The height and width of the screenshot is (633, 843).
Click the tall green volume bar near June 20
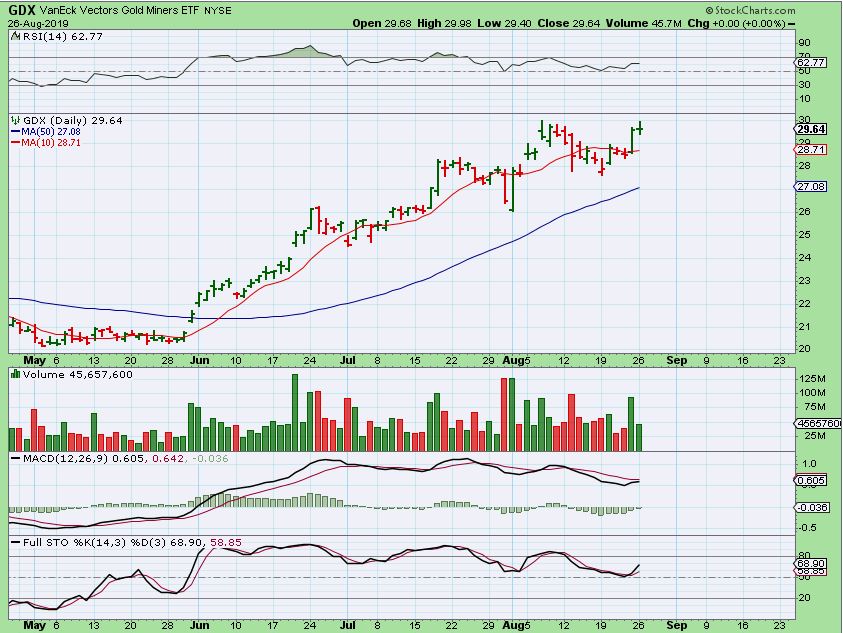[x=295, y=412]
